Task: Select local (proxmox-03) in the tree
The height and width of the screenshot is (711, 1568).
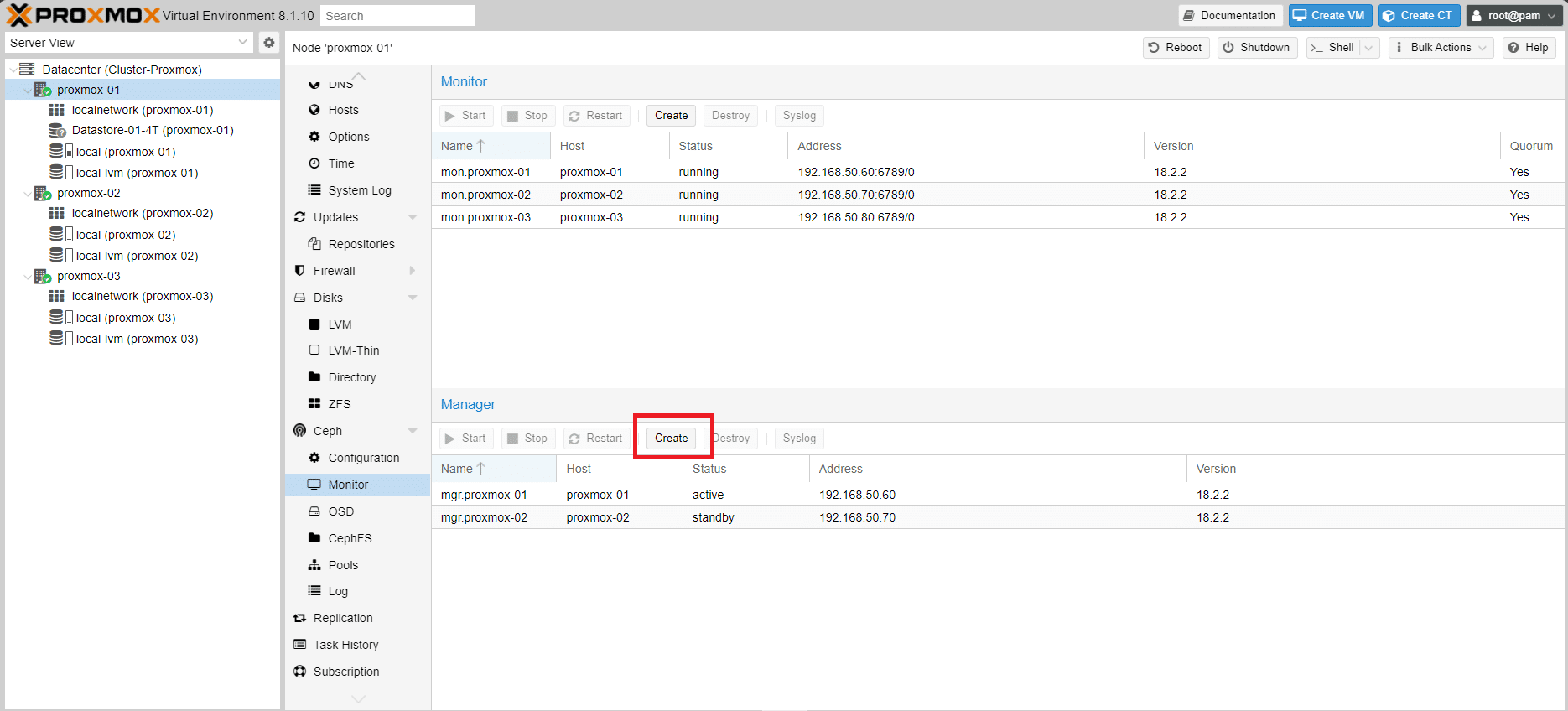Action: coord(126,318)
